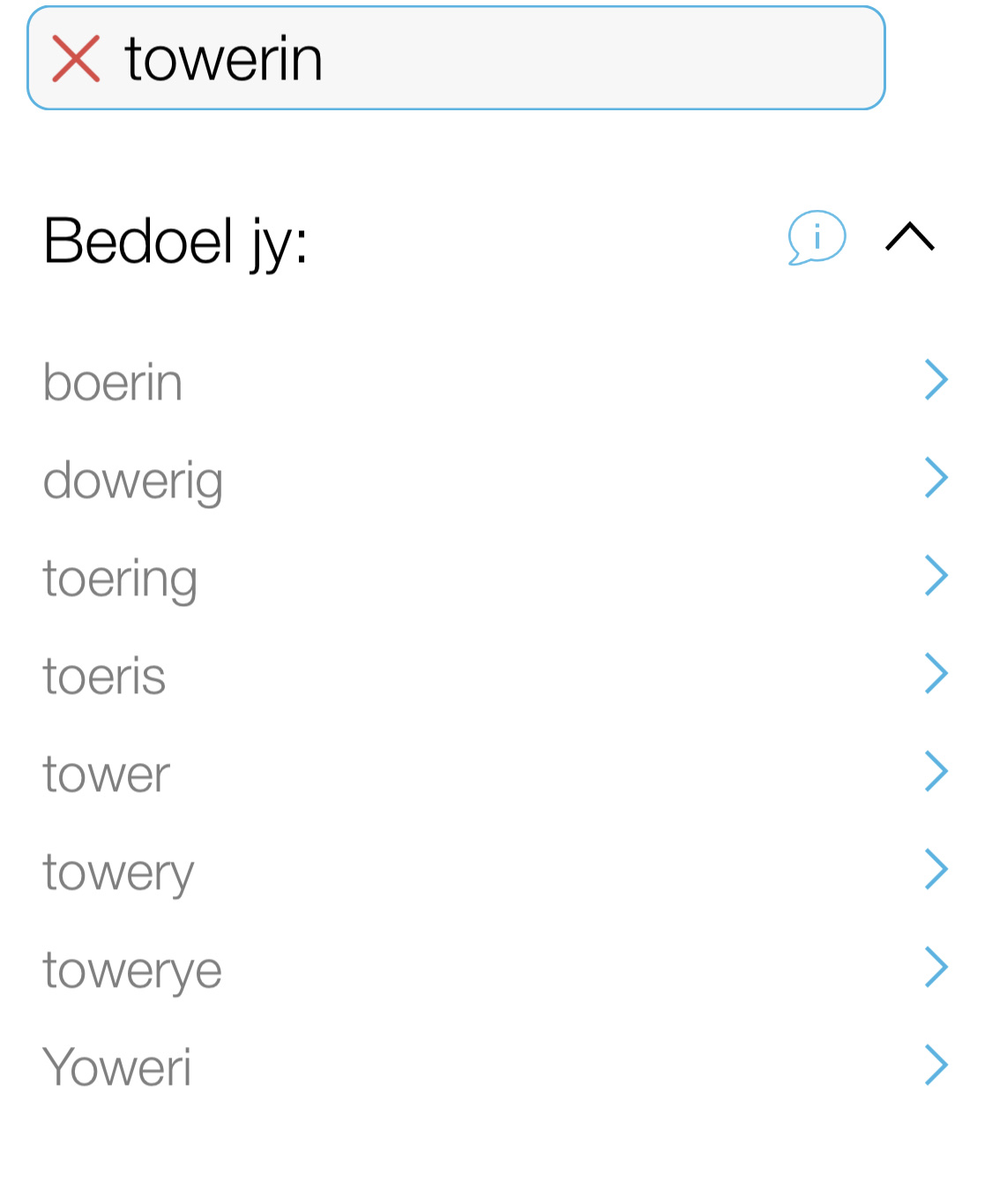Select the suggestion "boerin"
Viewport: 992px width, 1204px height.
click(x=113, y=383)
